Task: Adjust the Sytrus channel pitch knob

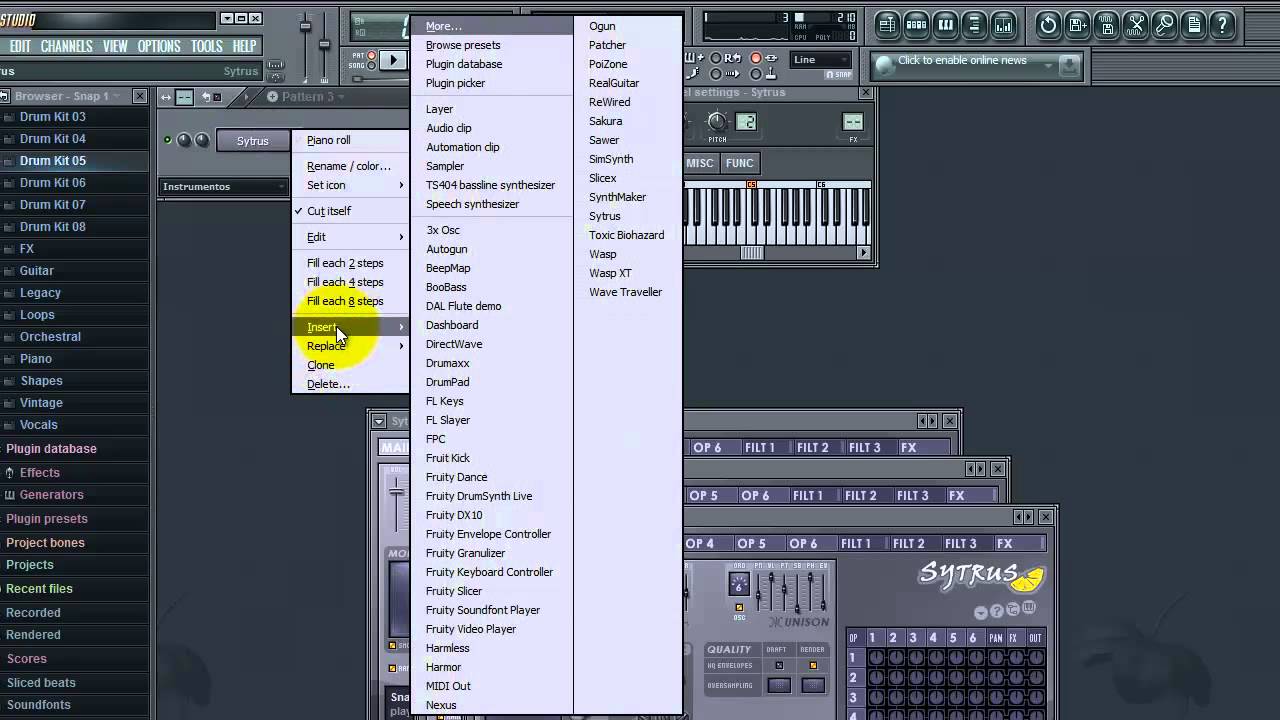Action: [x=717, y=121]
